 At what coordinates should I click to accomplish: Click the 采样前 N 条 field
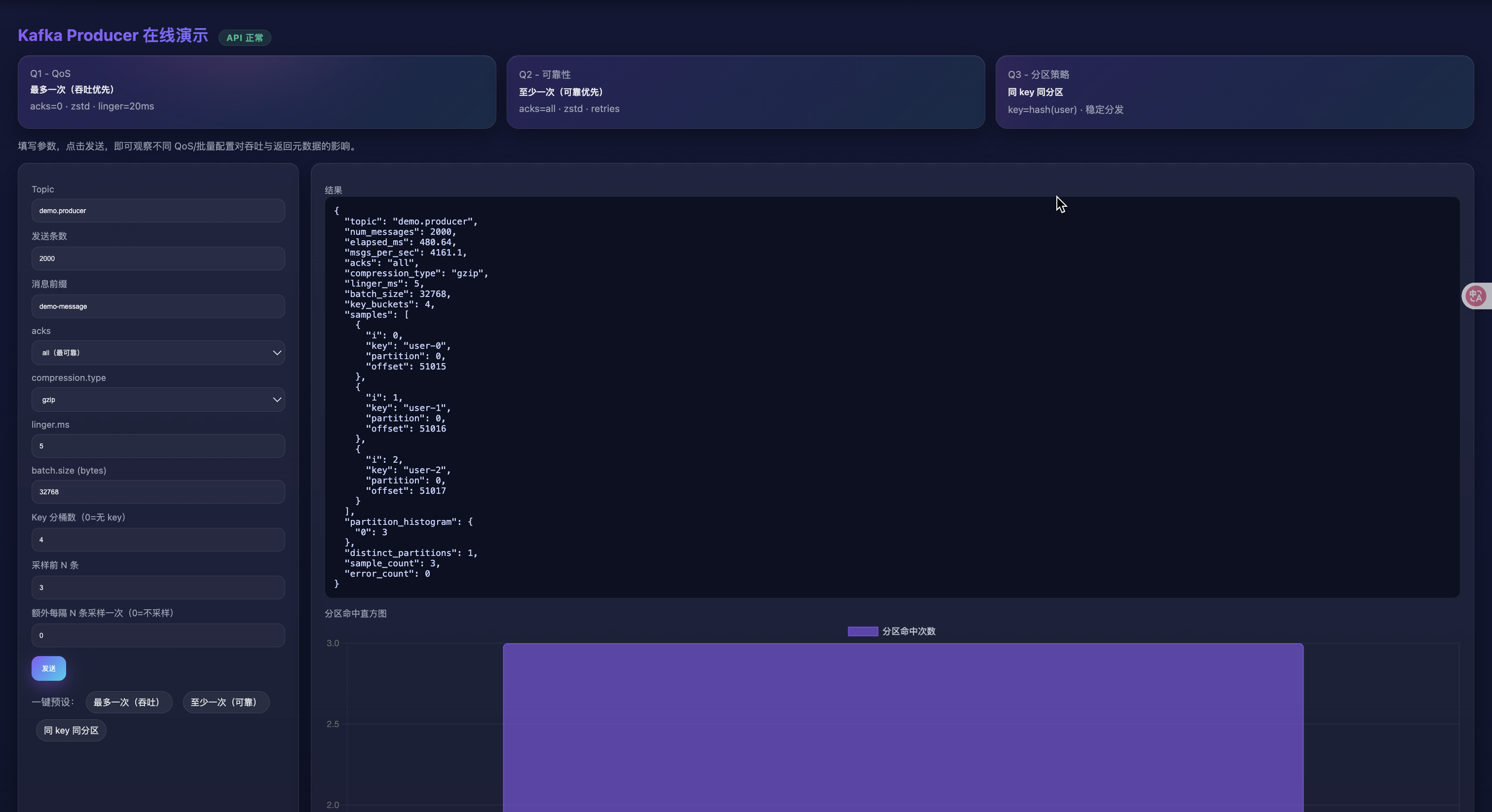pyautogui.click(x=157, y=587)
